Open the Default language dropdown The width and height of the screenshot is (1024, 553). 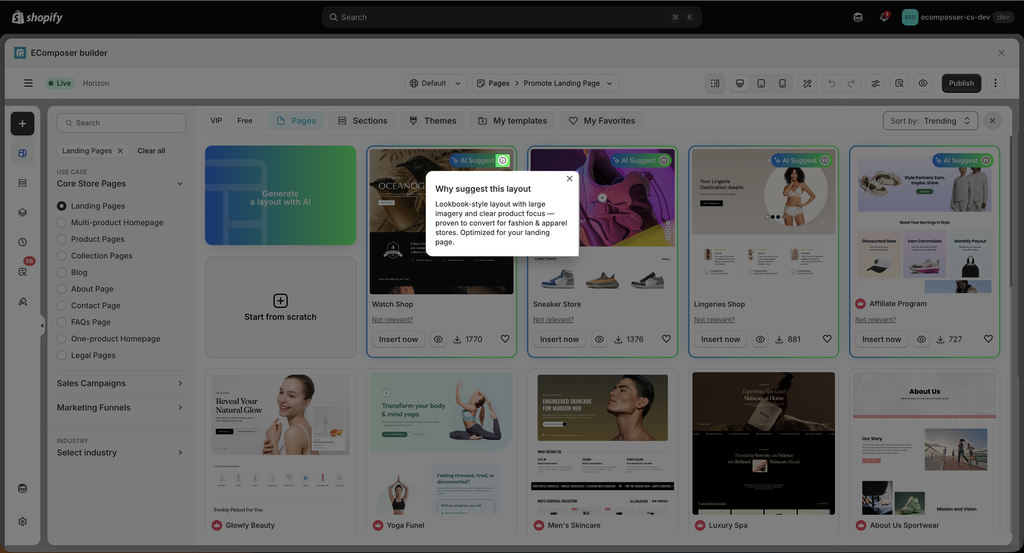click(436, 83)
